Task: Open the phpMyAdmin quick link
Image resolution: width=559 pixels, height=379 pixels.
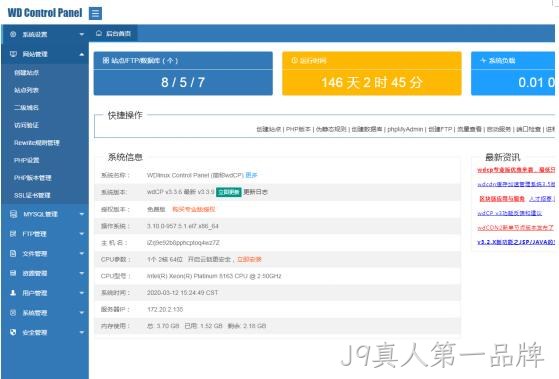Action: point(405,129)
